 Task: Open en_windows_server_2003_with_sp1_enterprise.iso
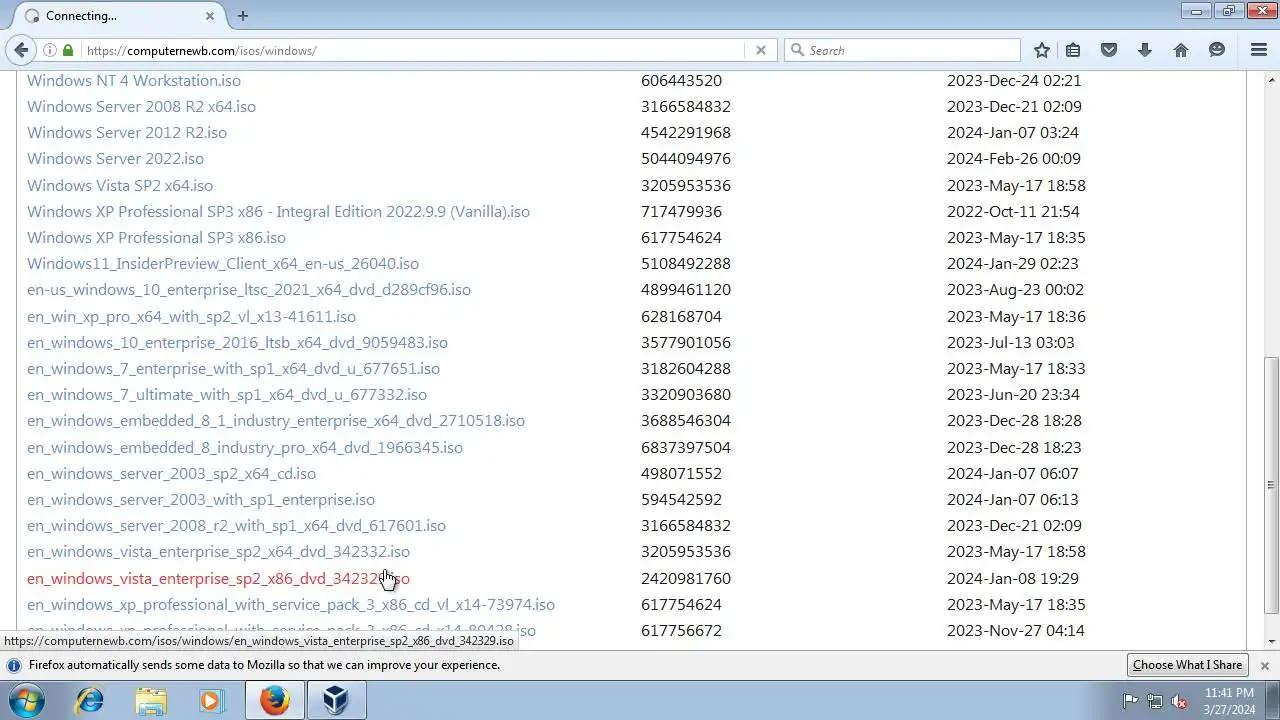click(x=201, y=499)
